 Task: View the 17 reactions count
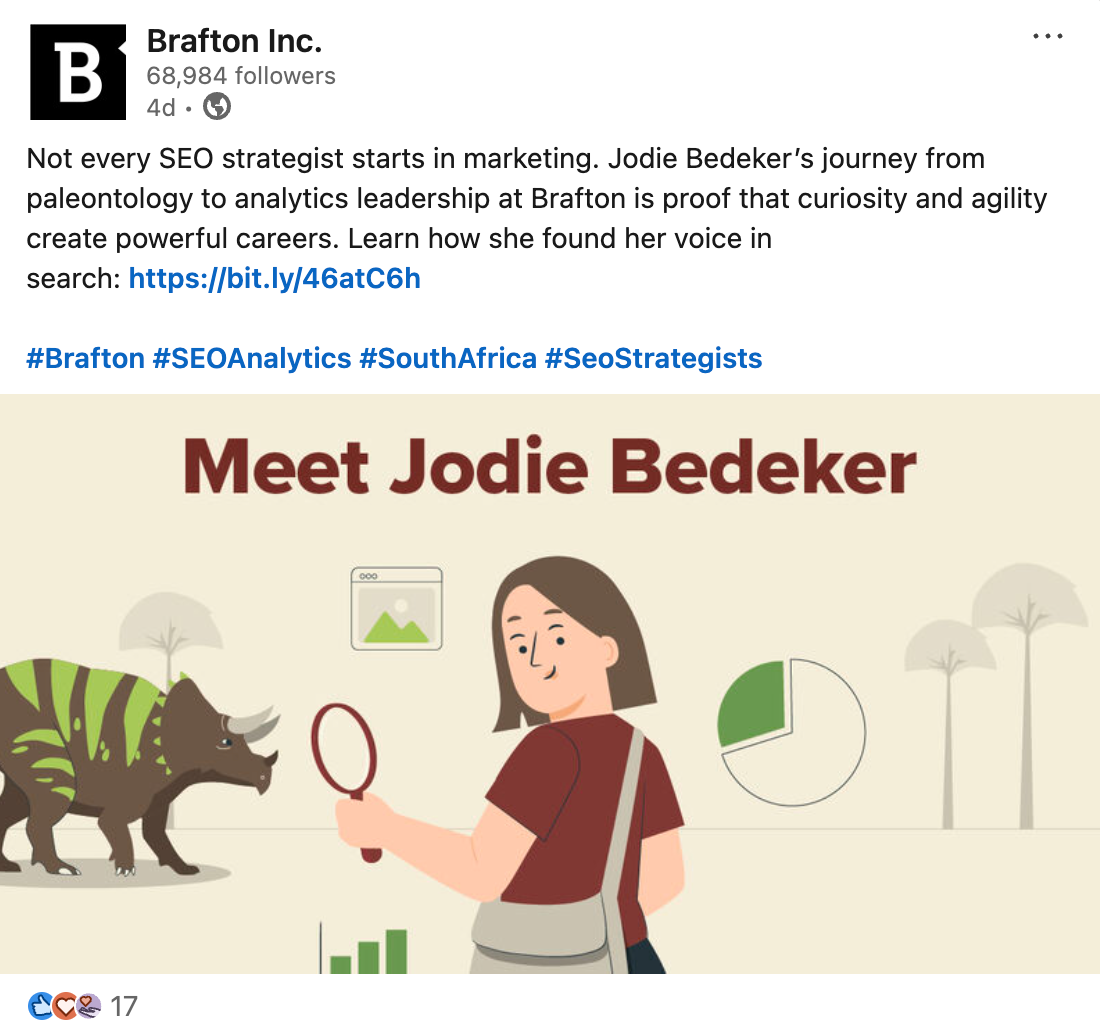[123, 1006]
